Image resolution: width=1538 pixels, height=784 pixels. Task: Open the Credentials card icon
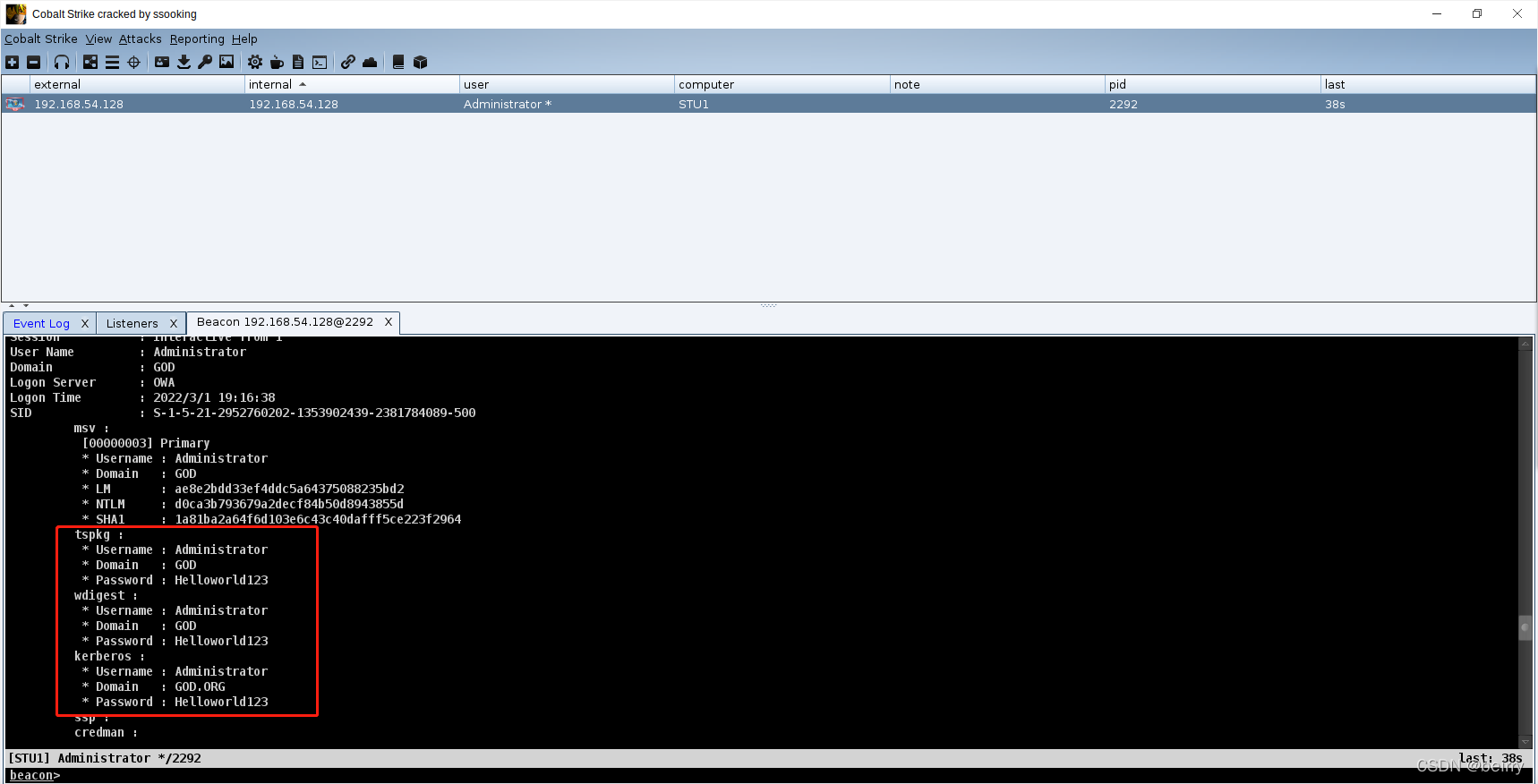162,62
